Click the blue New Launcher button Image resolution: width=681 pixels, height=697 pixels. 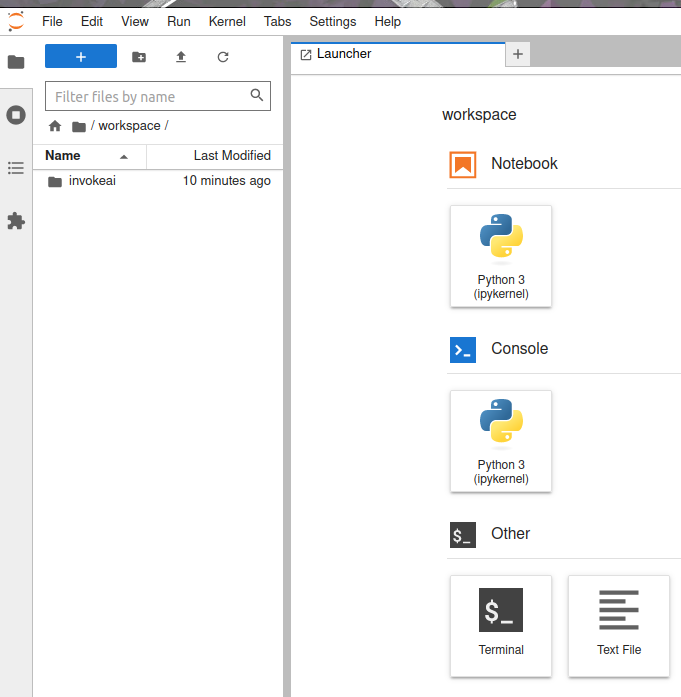(81, 57)
